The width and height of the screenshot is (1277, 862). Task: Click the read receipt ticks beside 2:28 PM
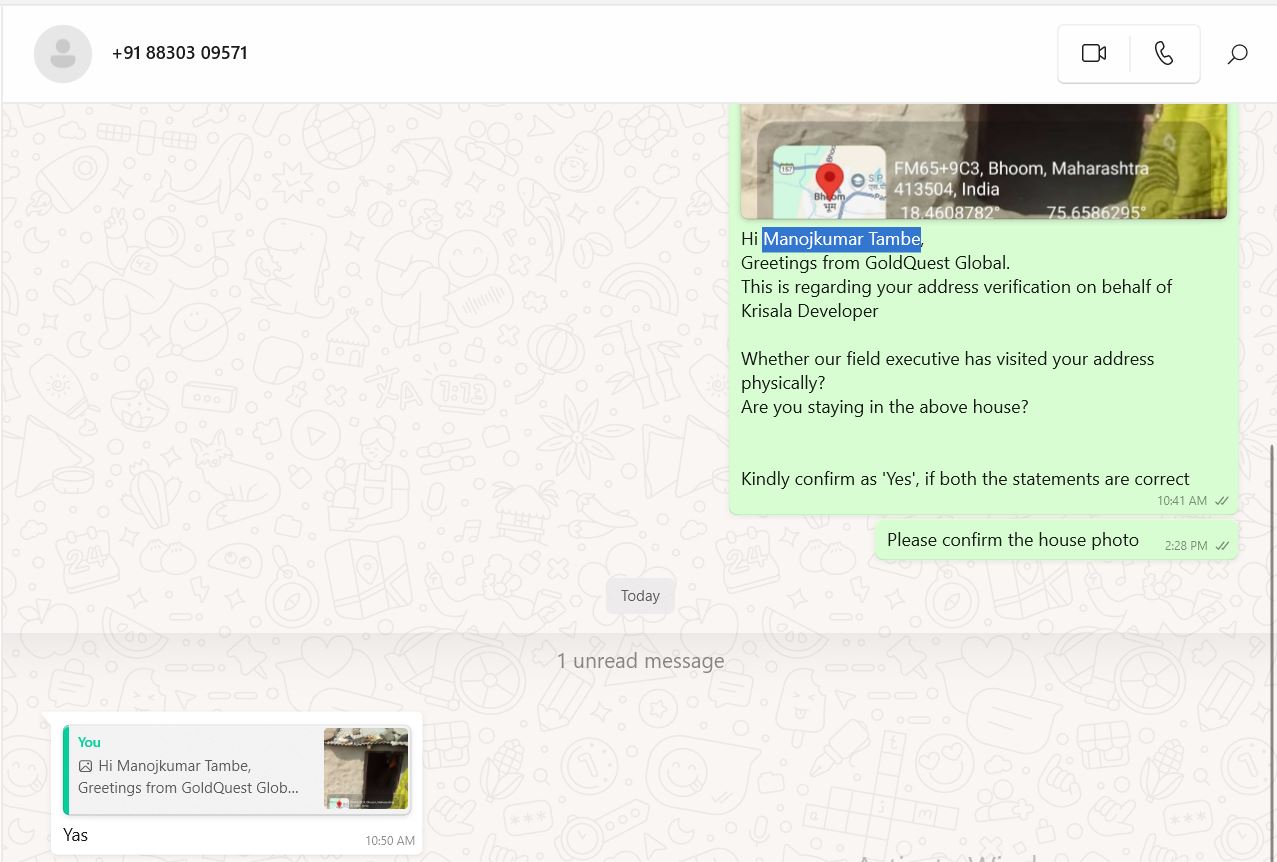point(1221,546)
